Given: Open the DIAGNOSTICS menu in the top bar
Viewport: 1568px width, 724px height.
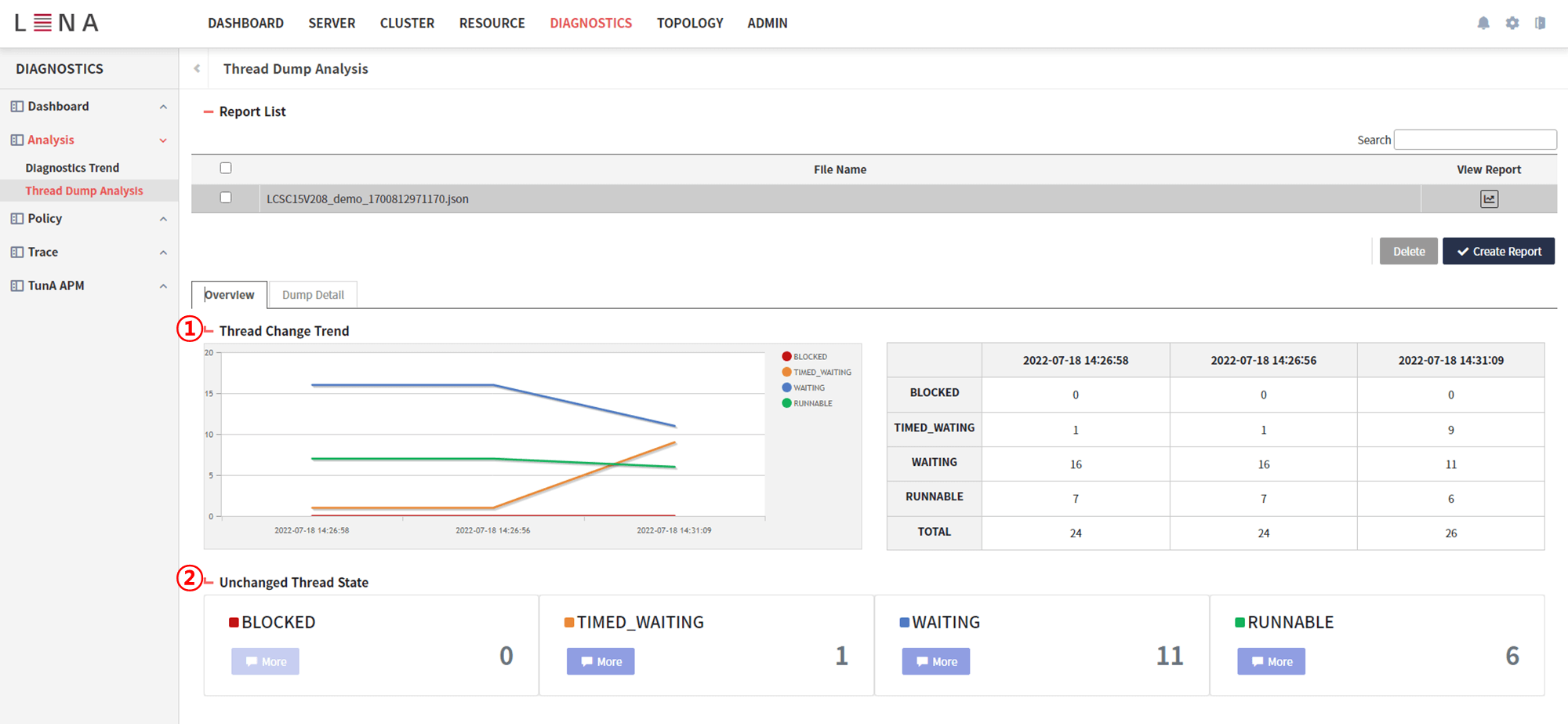Looking at the screenshot, I should click(x=590, y=23).
